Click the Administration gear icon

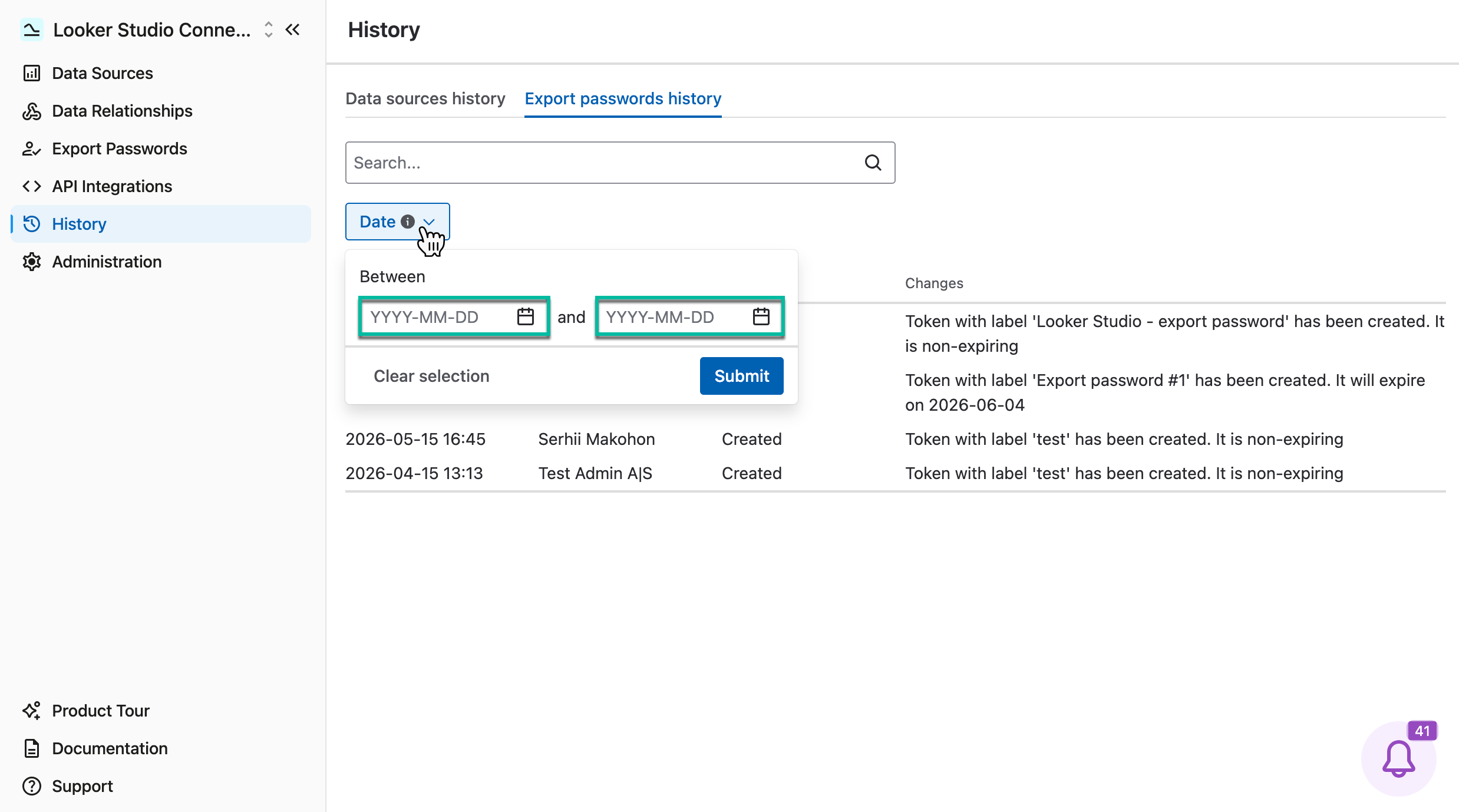pyautogui.click(x=32, y=262)
